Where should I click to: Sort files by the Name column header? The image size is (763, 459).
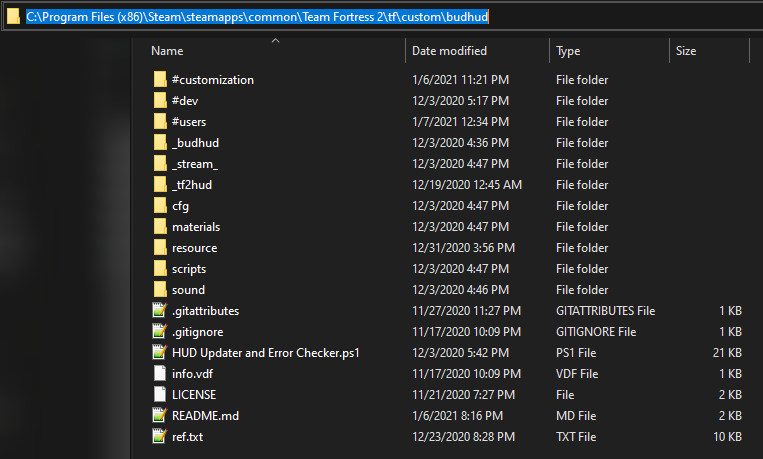click(x=167, y=51)
